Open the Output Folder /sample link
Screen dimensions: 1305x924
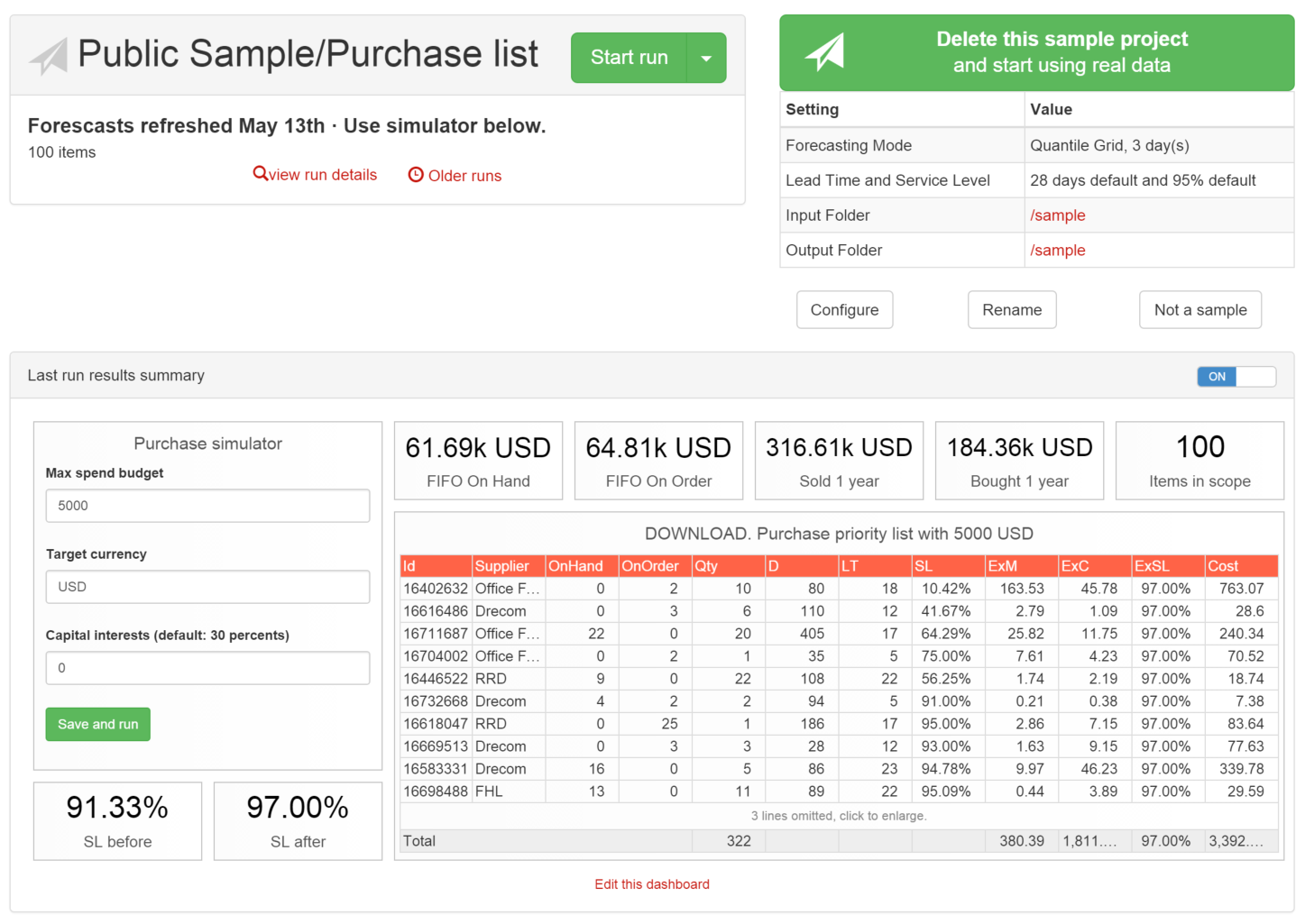pos(1058,251)
